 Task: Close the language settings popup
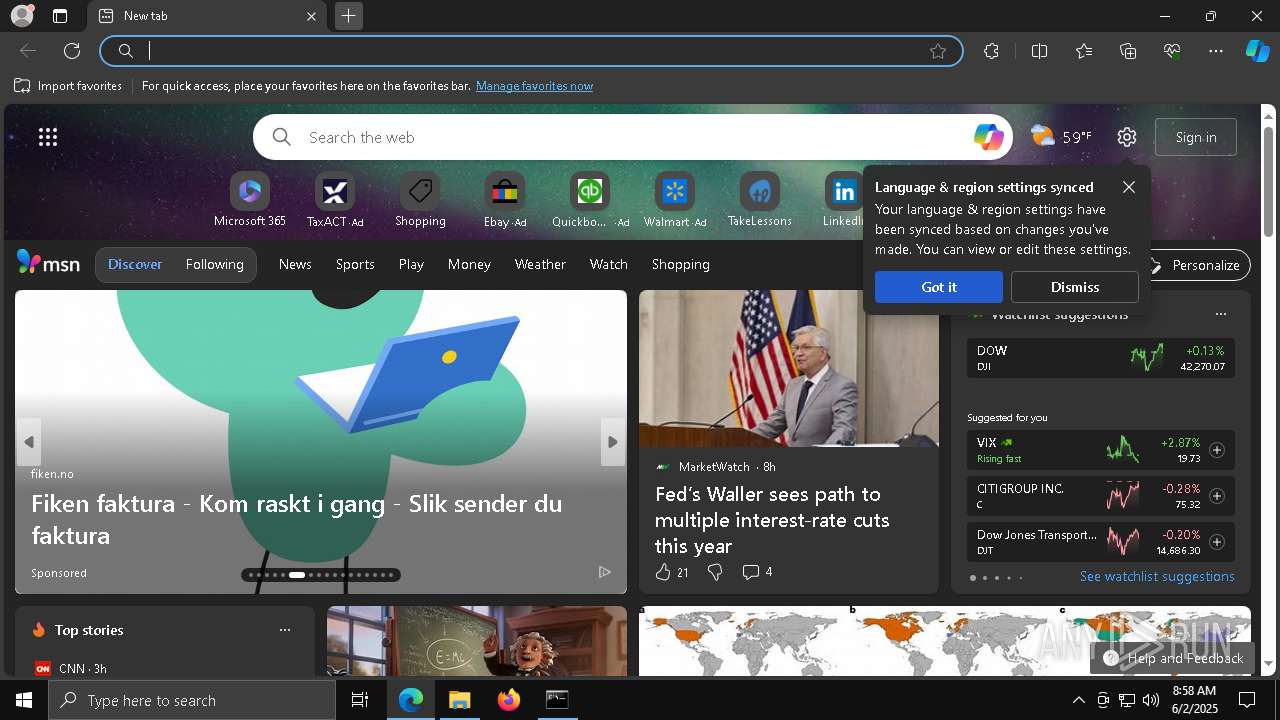[x=1129, y=187]
